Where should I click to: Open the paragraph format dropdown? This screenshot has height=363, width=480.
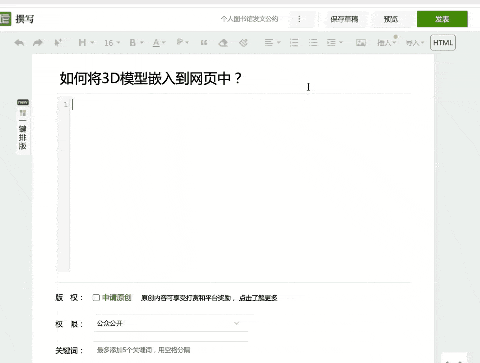183,42
